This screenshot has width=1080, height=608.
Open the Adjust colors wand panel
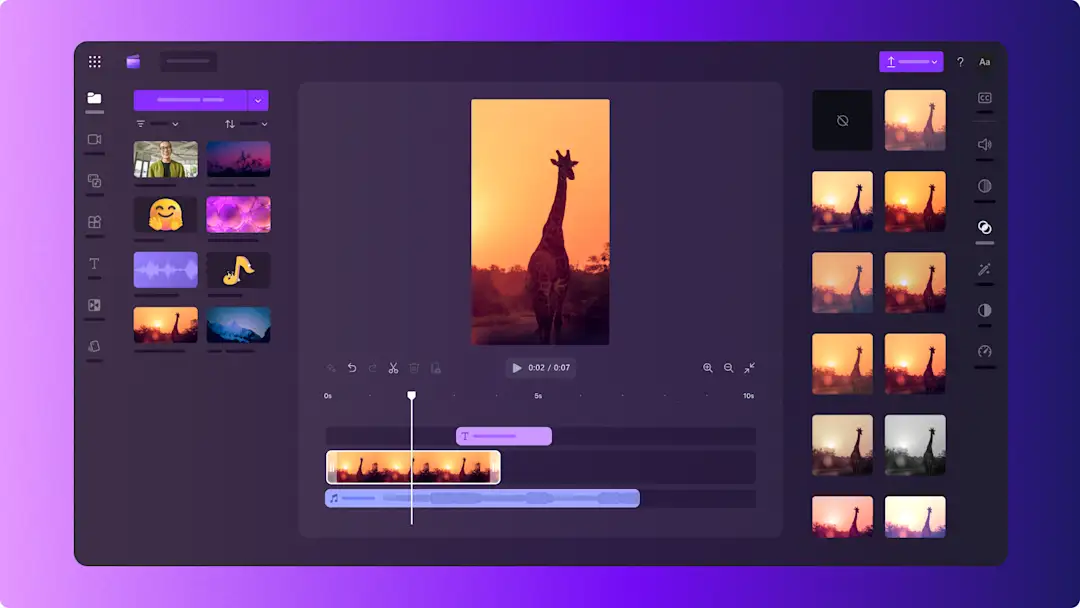985,268
